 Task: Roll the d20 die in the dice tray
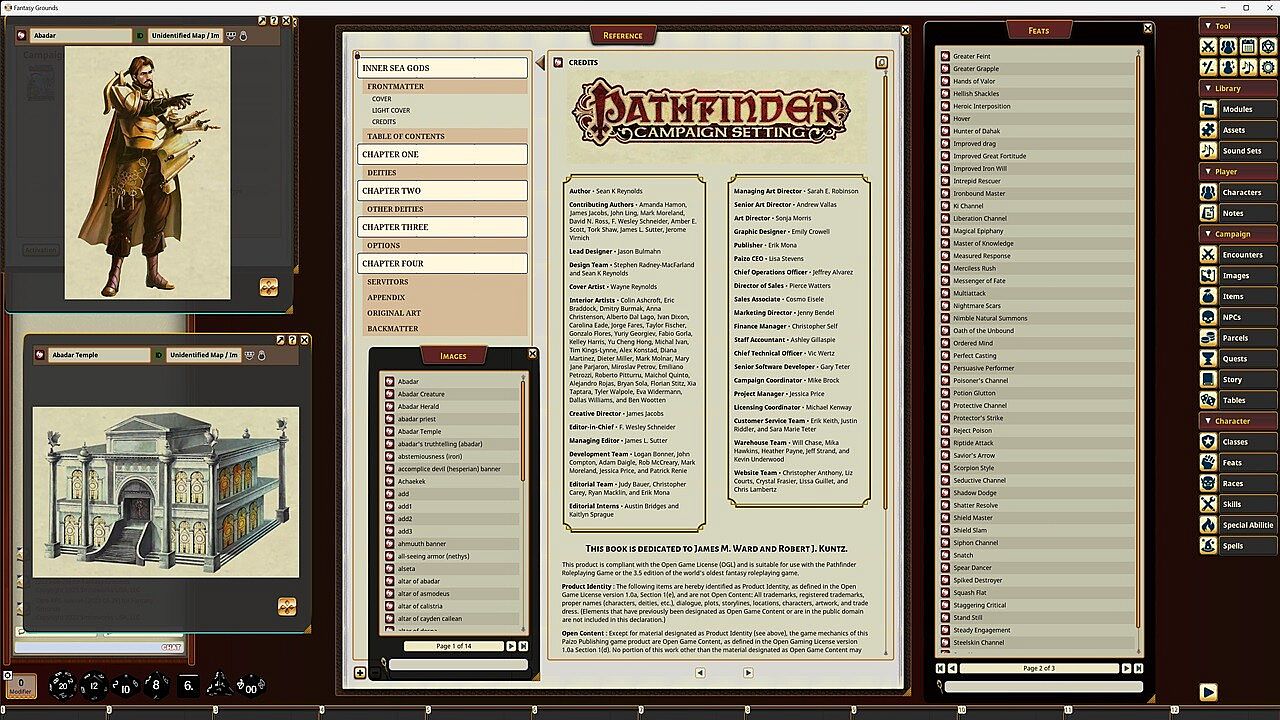pyautogui.click(x=64, y=685)
